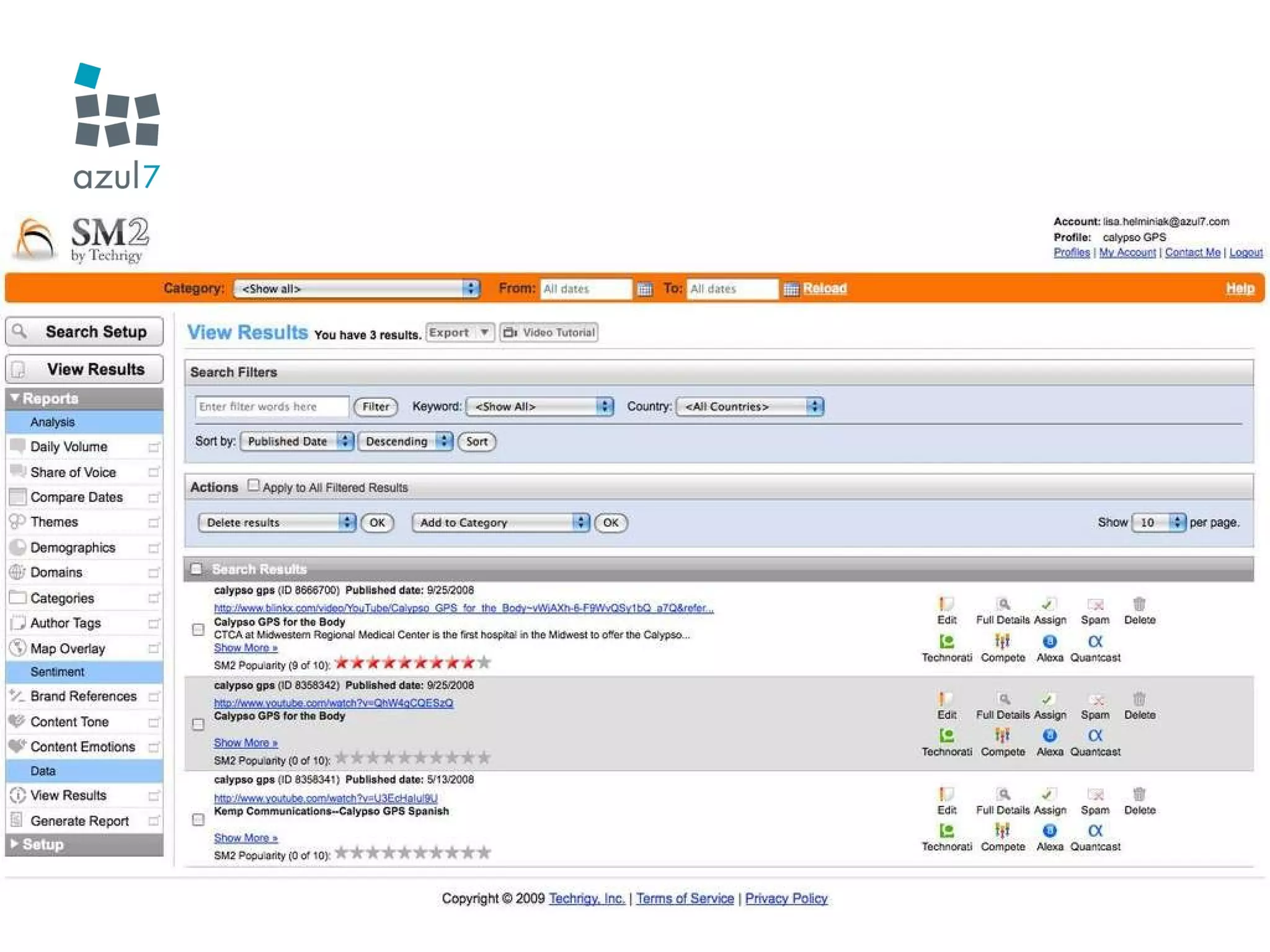Screen dimensions: 1270x952
Task: Click the Filter button
Action: (375, 407)
